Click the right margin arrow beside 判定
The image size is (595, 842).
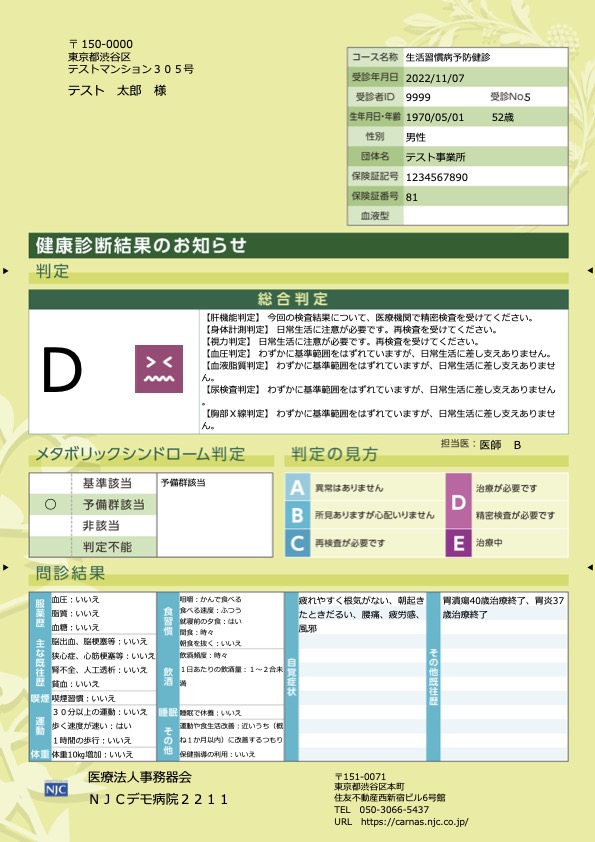coord(590,271)
